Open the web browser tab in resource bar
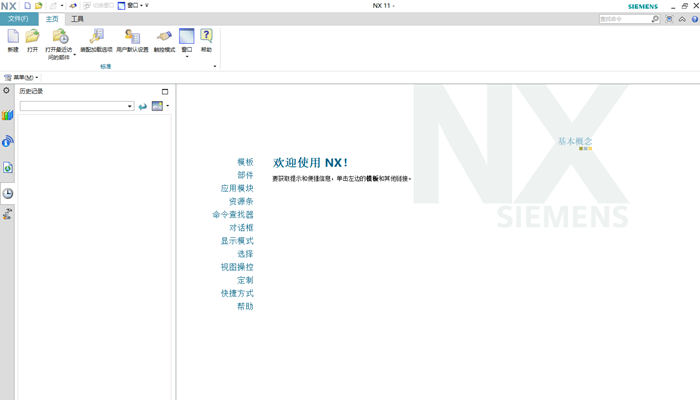700x400 pixels. coord(8,142)
